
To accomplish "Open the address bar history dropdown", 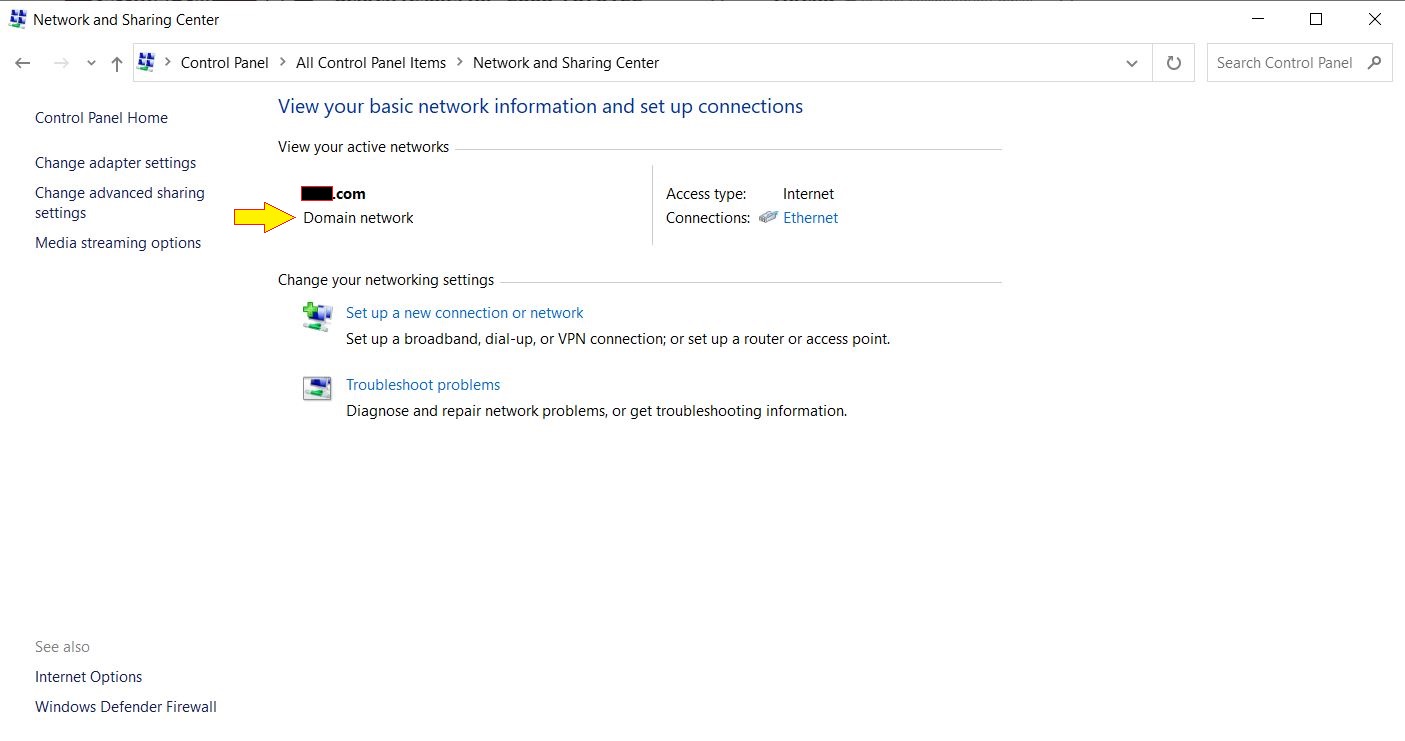I will click(1132, 62).
